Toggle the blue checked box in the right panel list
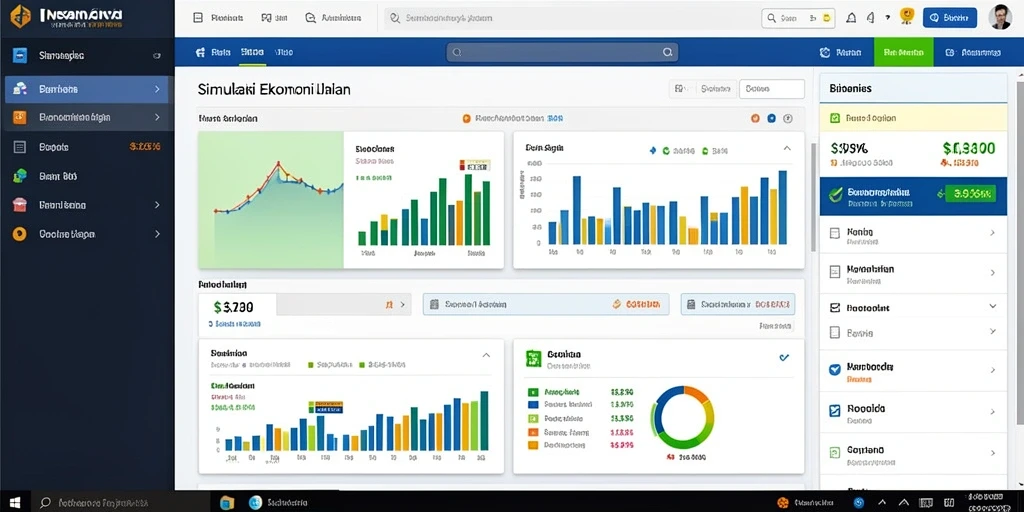The width and height of the screenshot is (1024, 512). click(835, 369)
